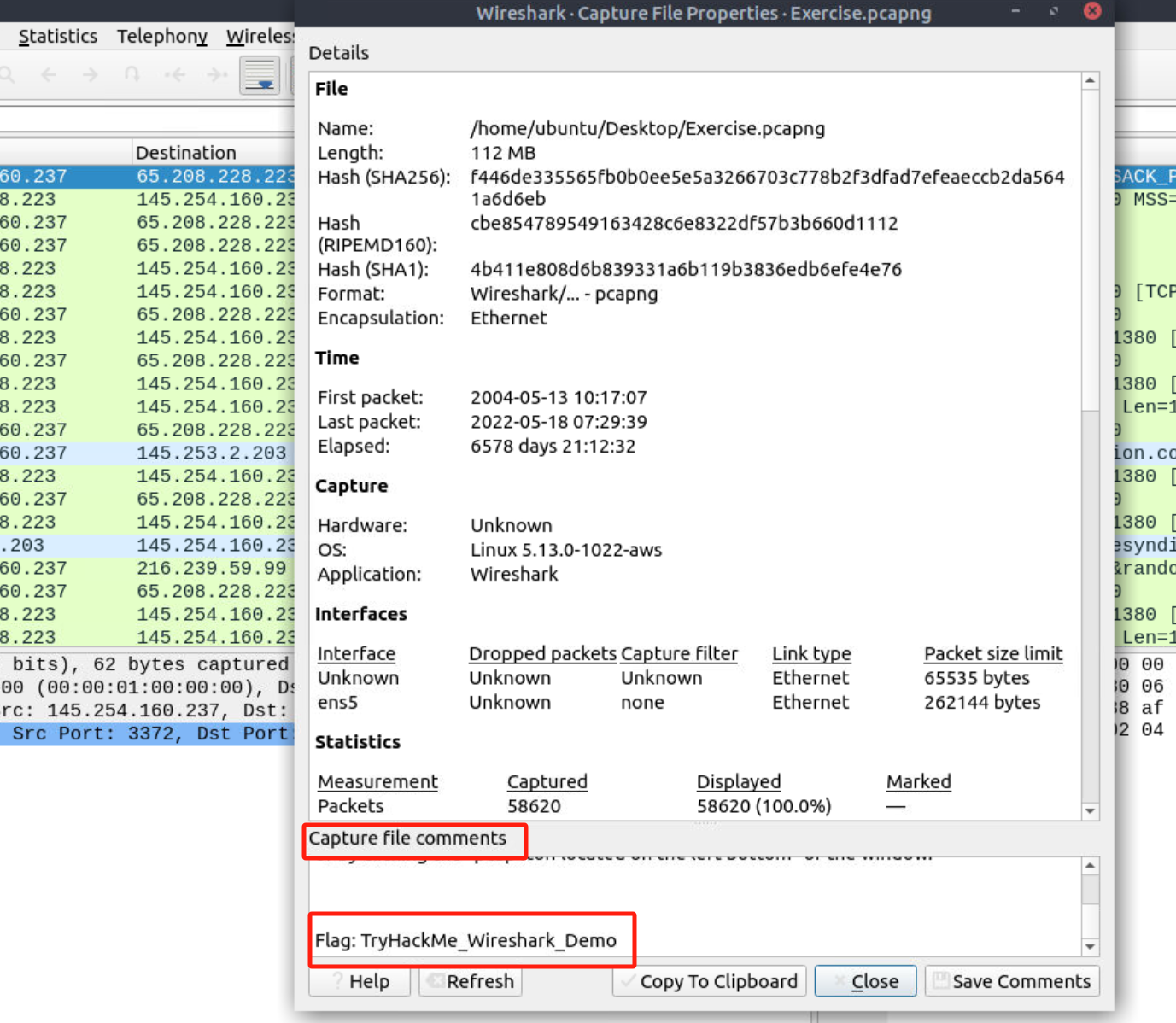Click the display filter bar in main window
Image resolution: width=1176 pixels, height=1023 pixels.
click(147, 118)
